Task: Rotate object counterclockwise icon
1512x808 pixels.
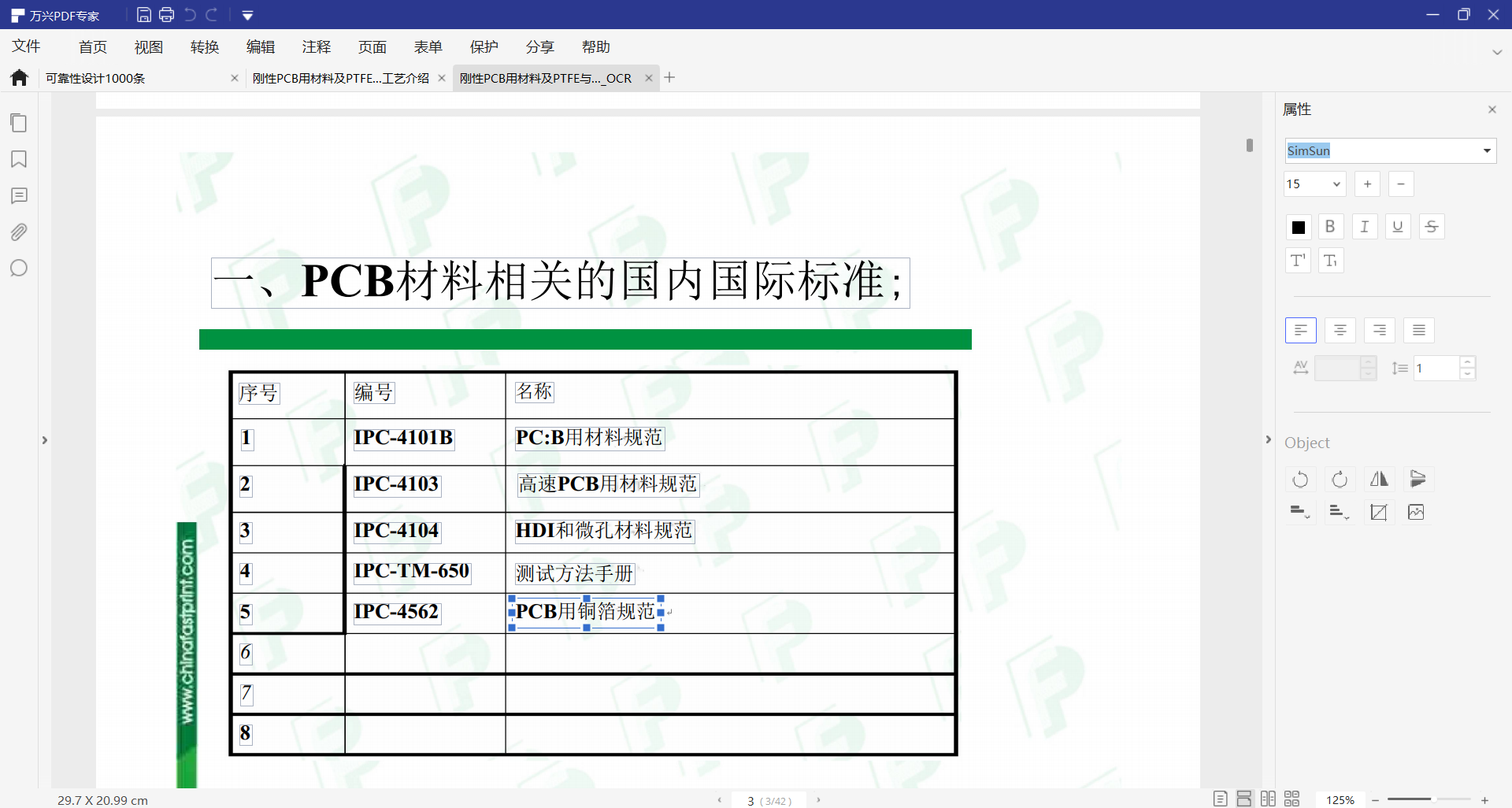Action: [x=1300, y=479]
